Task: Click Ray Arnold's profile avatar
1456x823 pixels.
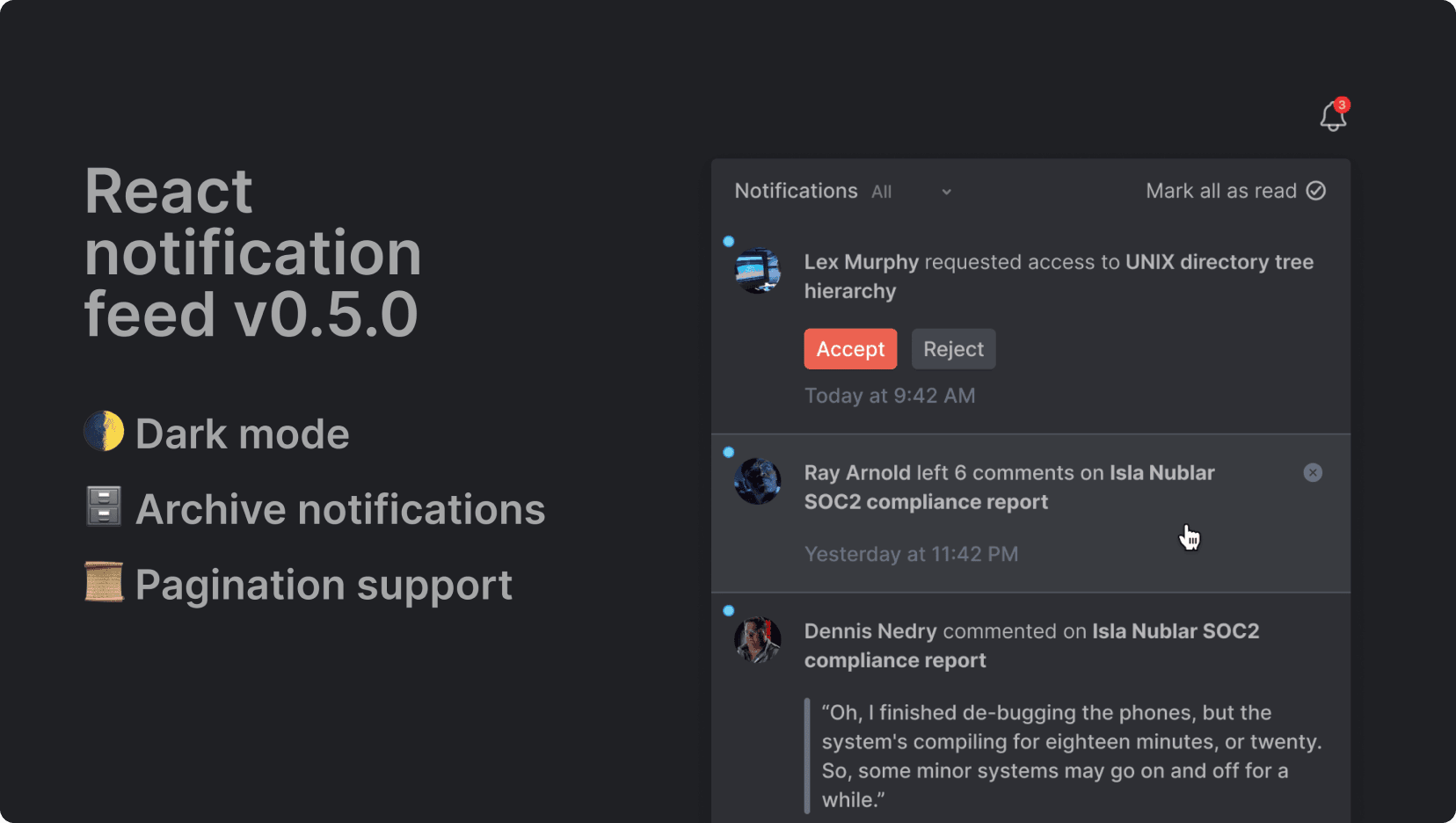Action: [757, 482]
